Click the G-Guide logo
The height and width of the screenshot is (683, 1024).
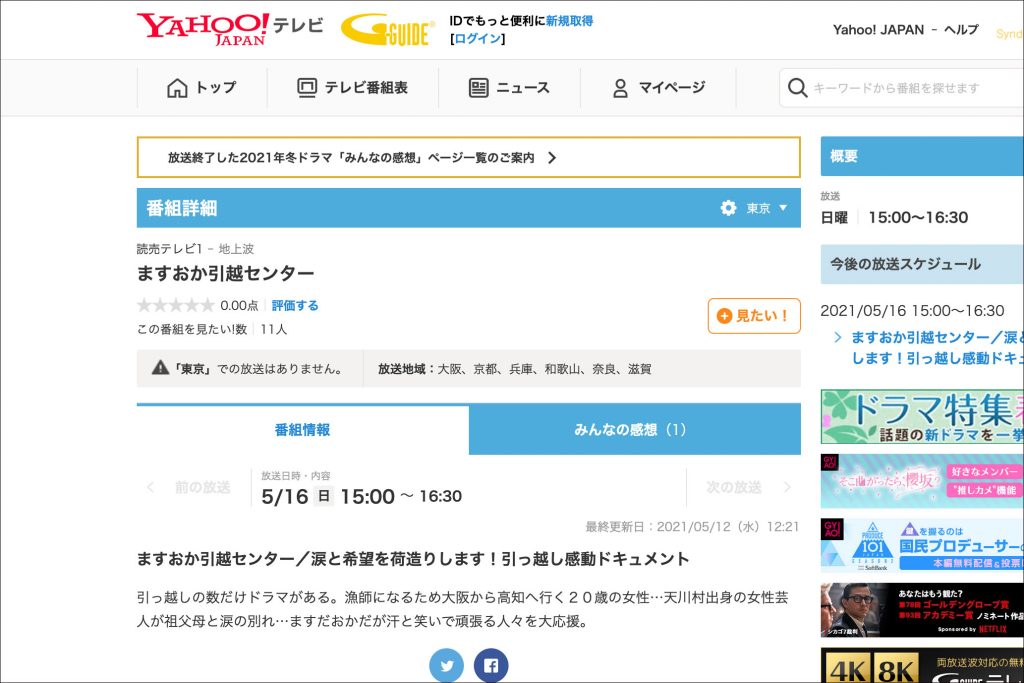pos(386,29)
